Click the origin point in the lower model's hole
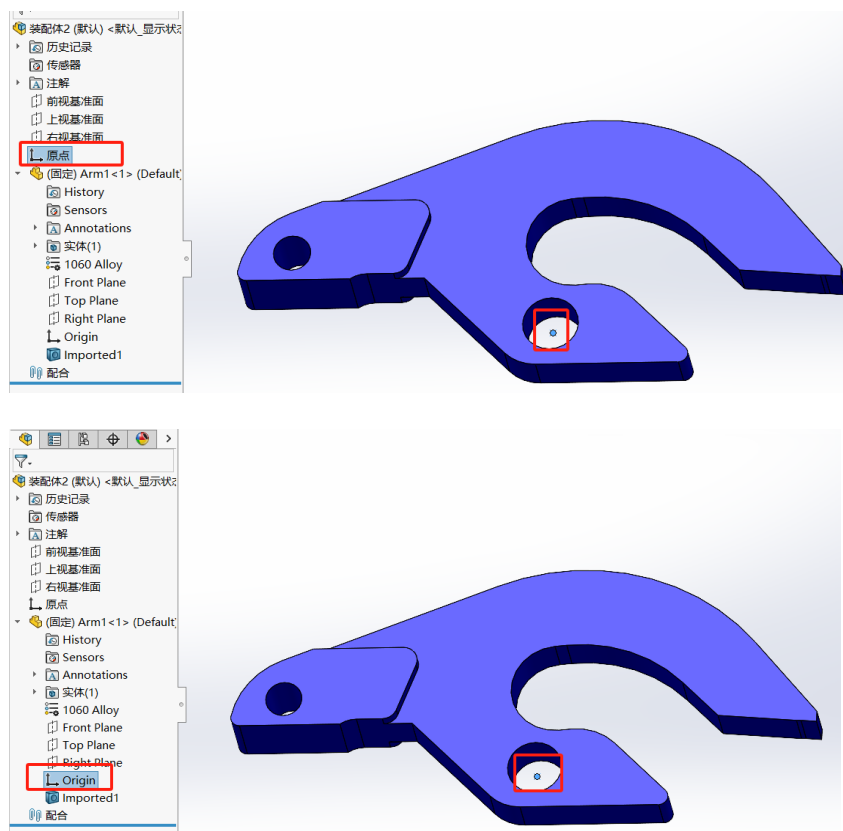Viewport: 843px width, 831px height. tap(538, 775)
